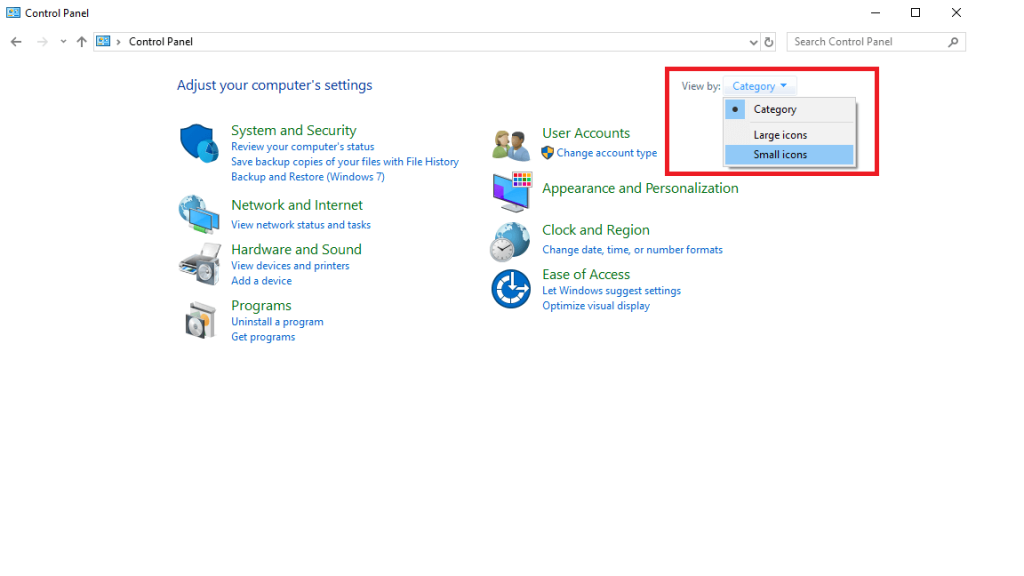This screenshot has height=576, width=1024.
Task: Click Change date, time, or number formats
Action: tap(632, 249)
